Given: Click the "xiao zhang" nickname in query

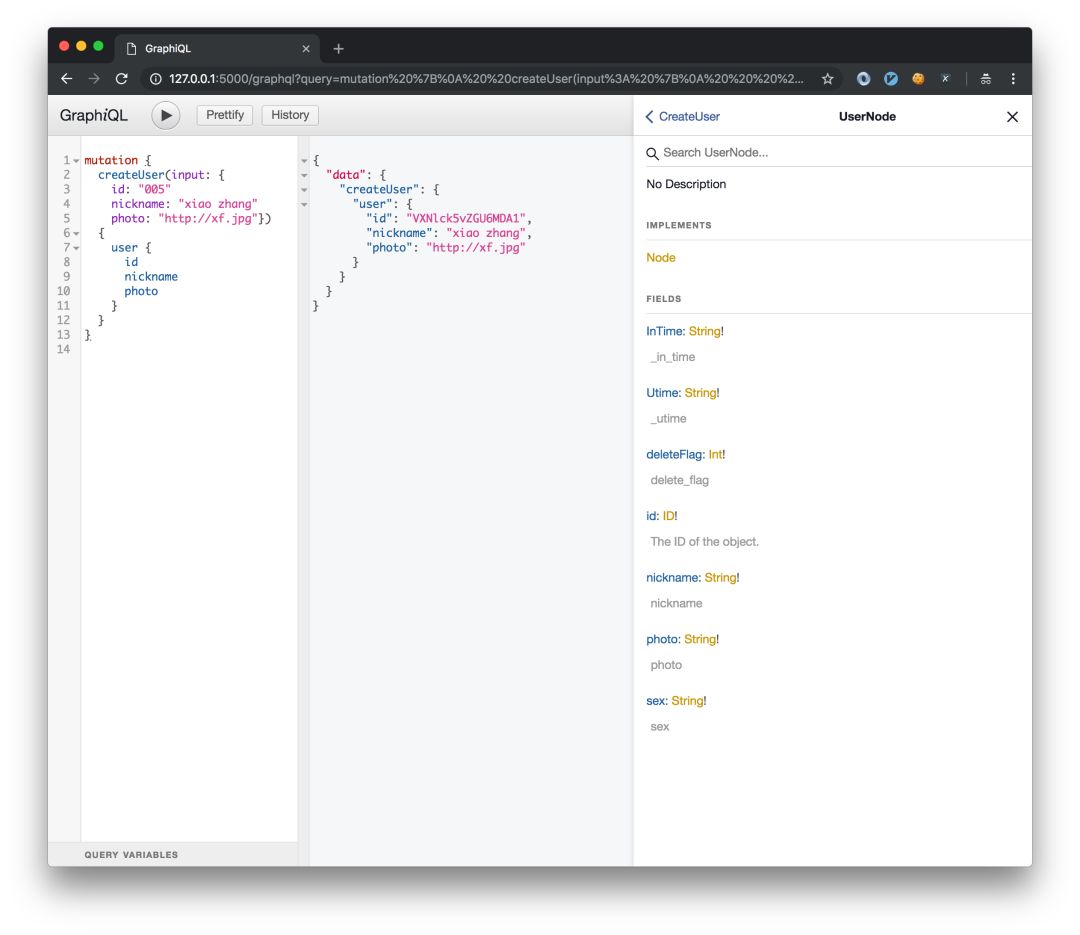Looking at the screenshot, I should [x=218, y=204].
